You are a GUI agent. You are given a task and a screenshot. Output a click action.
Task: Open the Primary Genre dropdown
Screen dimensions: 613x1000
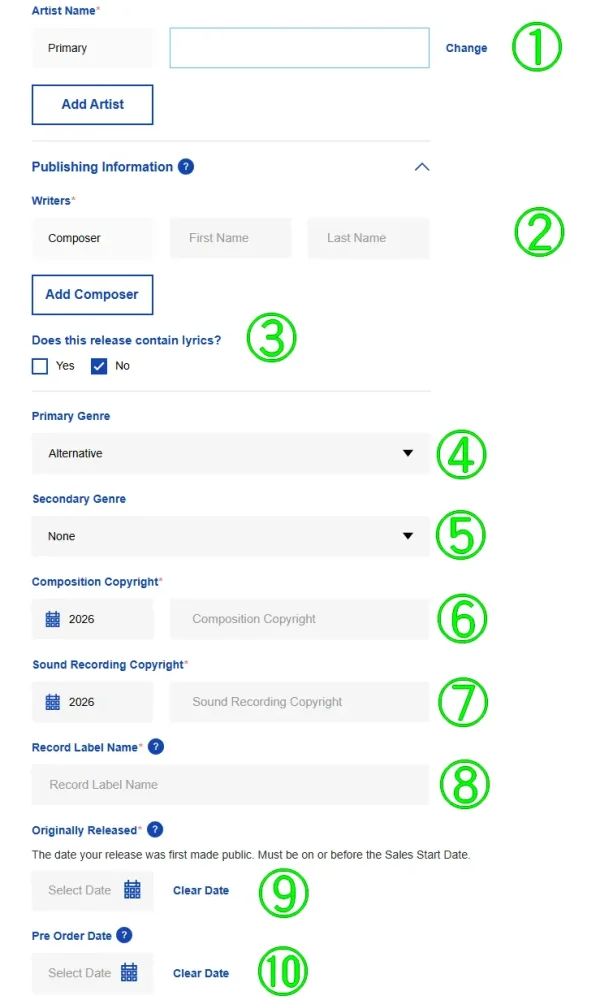[x=230, y=454]
